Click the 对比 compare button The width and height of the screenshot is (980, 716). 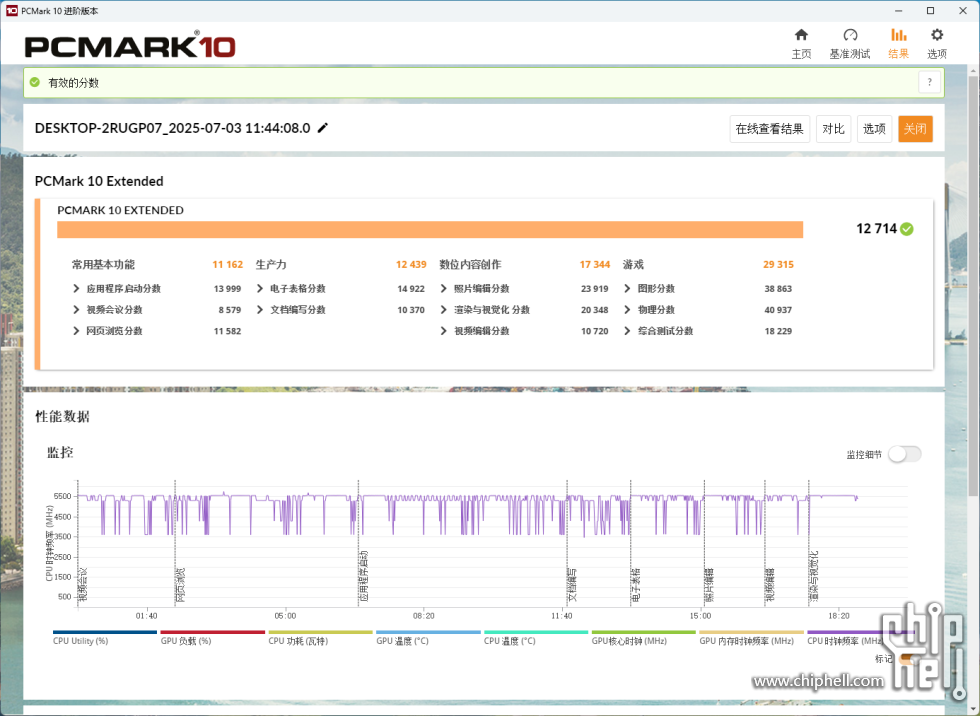(833, 129)
